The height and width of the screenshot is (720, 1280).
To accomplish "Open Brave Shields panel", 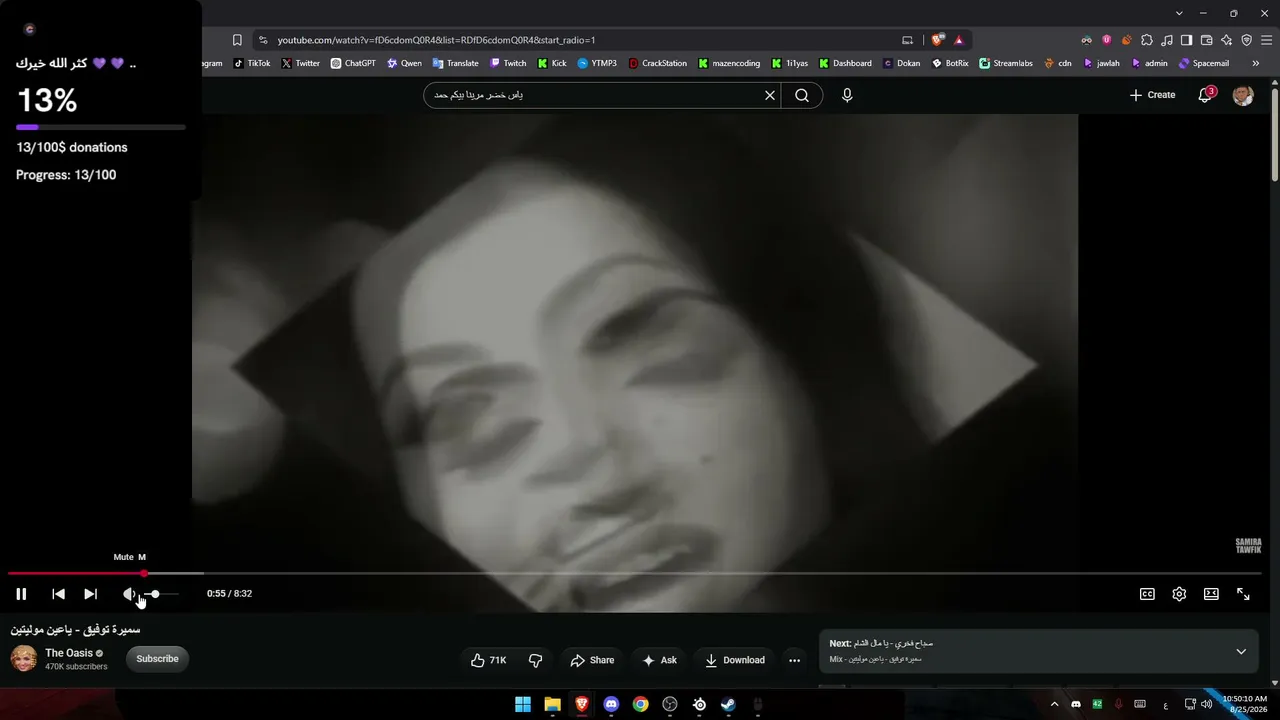I will tap(937, 40).
